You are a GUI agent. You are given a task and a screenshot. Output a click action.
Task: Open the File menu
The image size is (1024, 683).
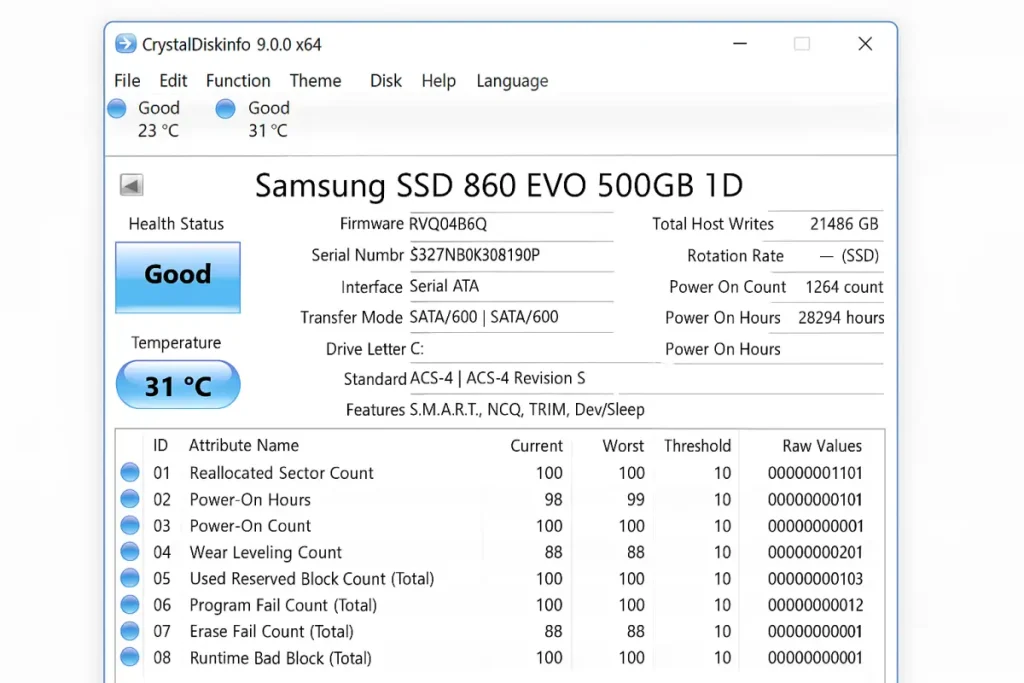coord(127,81)
